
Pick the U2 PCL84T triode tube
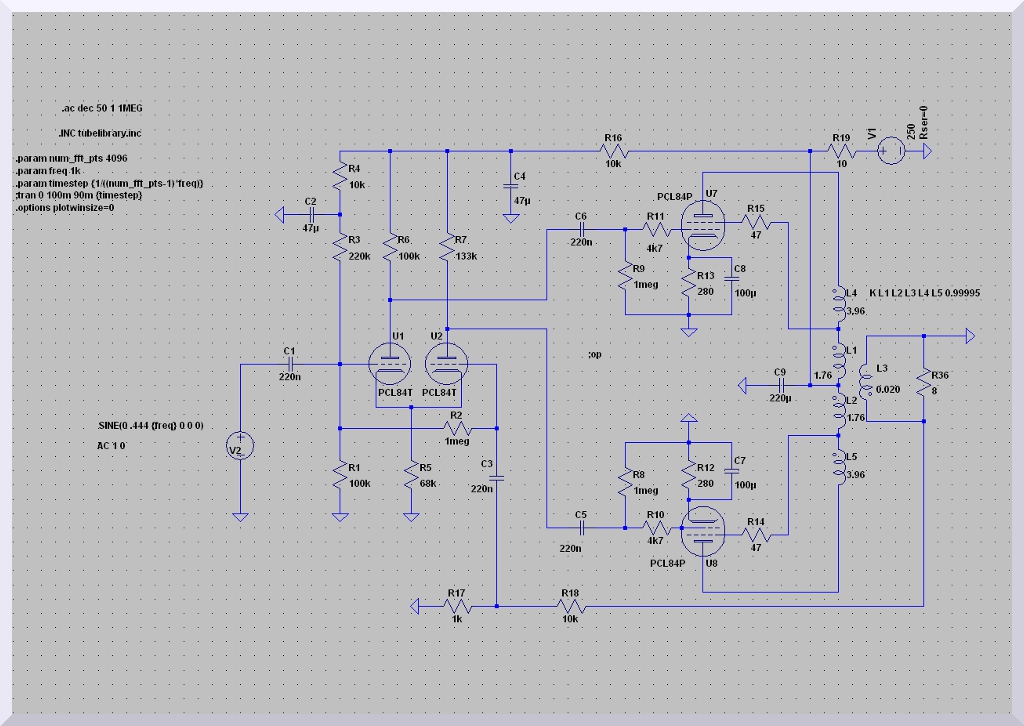(x=447, y=363)
